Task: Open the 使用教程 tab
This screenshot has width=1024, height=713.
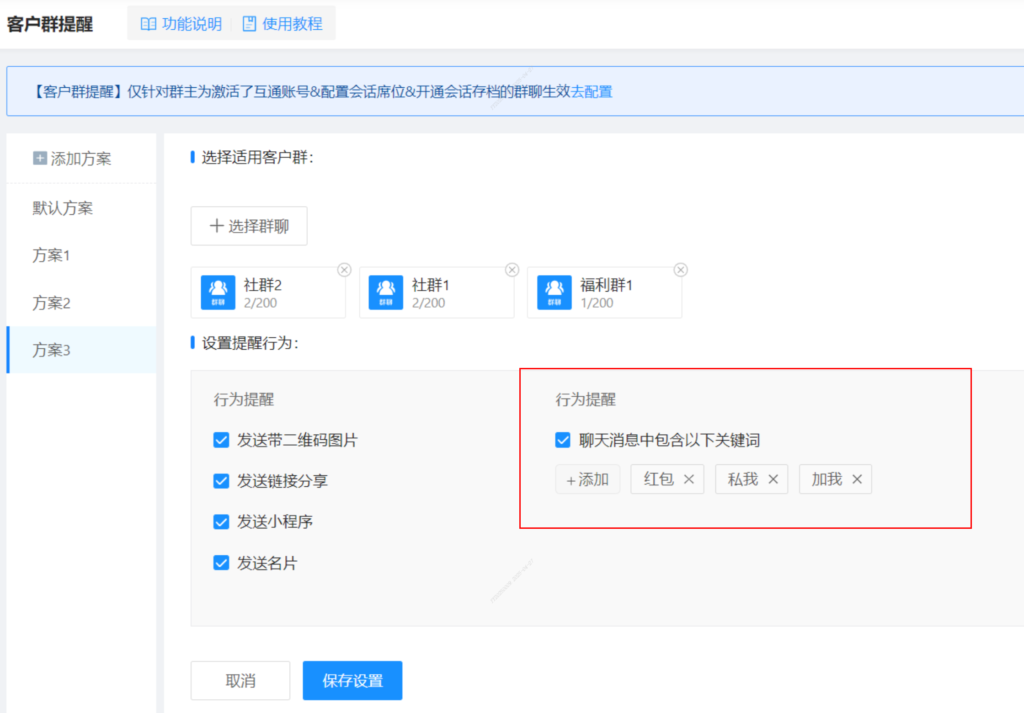Action: pos(282,24)
